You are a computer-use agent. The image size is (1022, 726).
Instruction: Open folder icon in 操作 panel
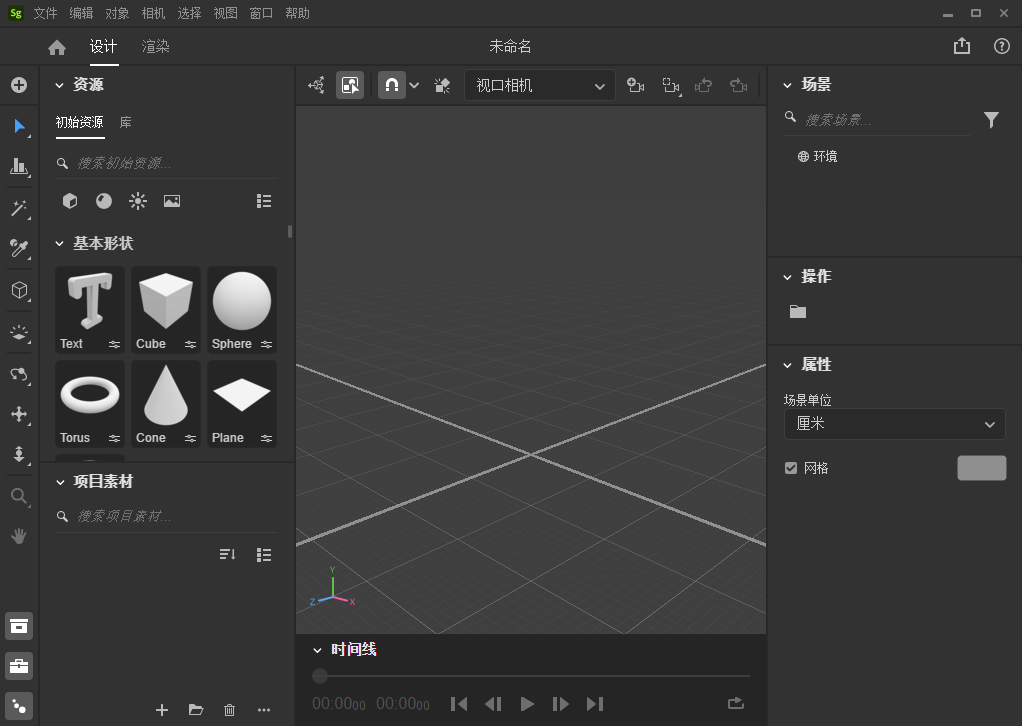click(x=798, y=312)
